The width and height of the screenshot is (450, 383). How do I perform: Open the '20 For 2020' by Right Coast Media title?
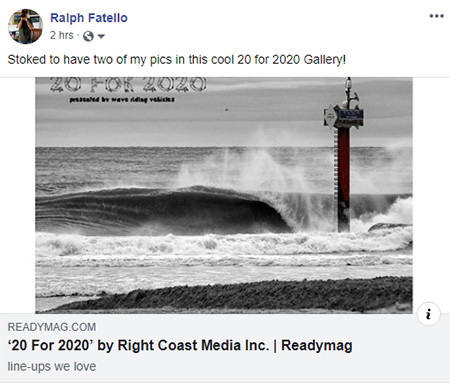[x=180, y=345]
